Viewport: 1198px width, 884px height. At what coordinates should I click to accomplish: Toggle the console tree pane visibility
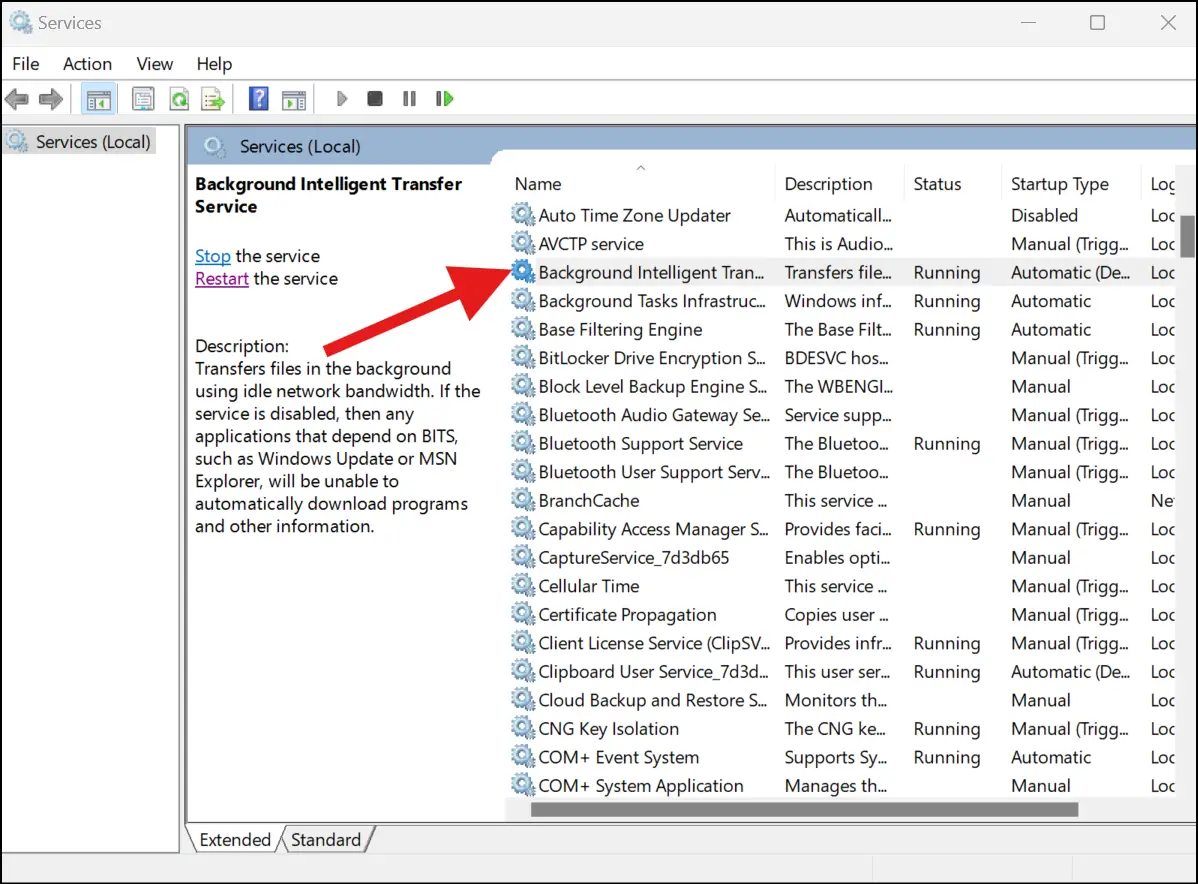click(x=98, y=98)
